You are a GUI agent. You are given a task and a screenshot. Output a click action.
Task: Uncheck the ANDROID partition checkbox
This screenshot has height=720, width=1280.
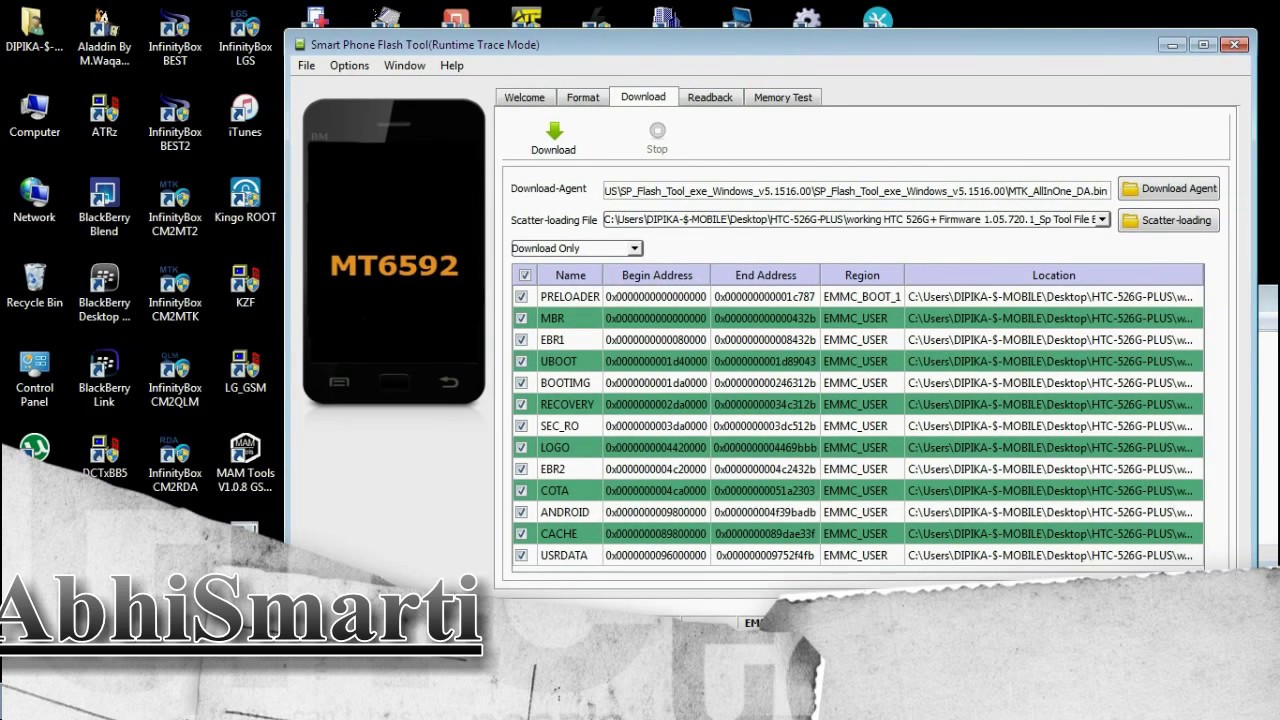pyautogui.click(x=521, y=512)
